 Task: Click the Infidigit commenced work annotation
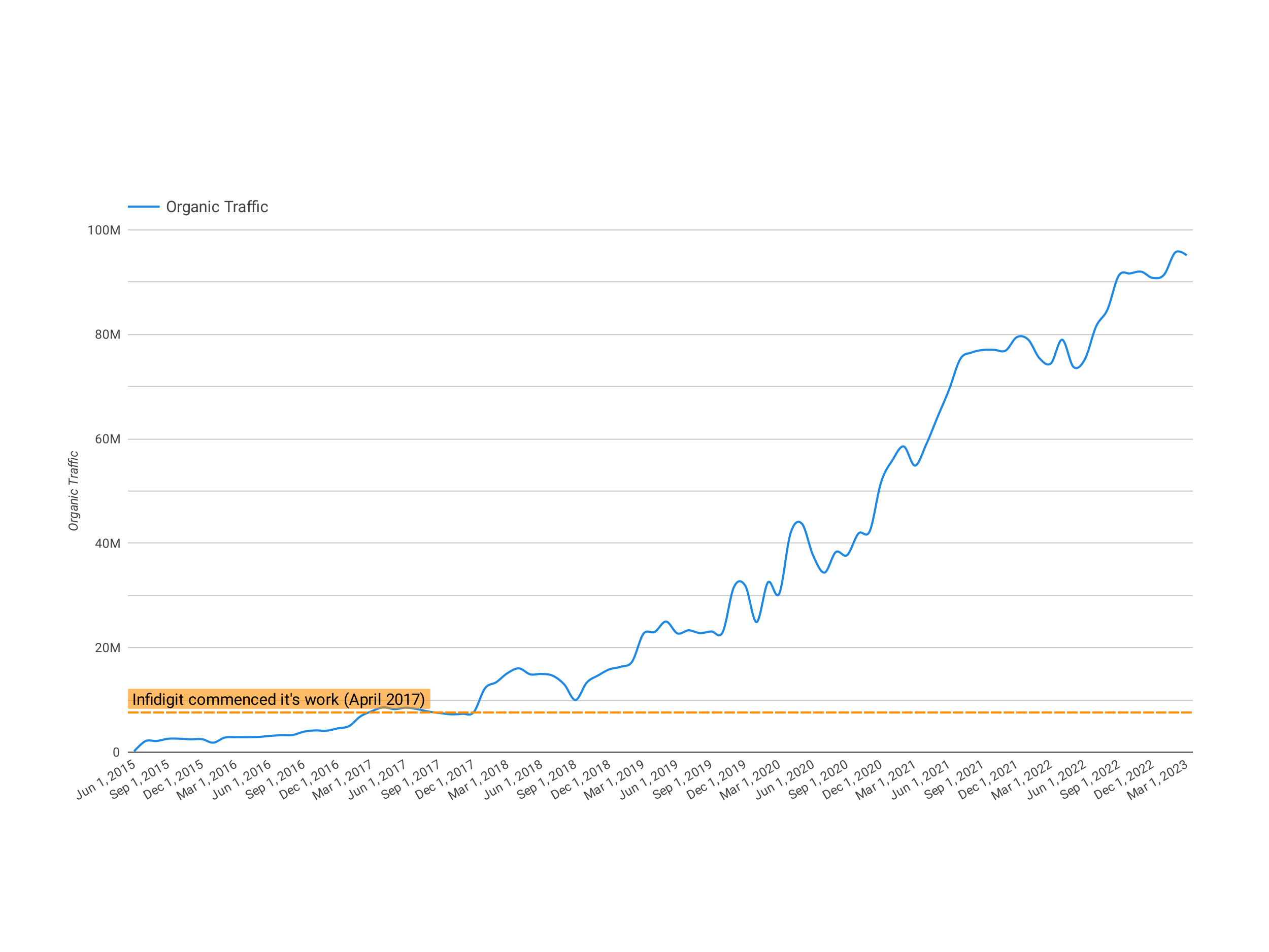[279, 699]
